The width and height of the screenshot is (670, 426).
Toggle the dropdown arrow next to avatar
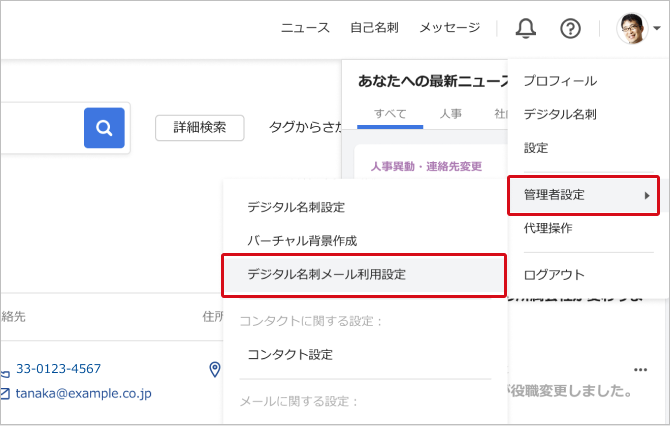[656, 29]
